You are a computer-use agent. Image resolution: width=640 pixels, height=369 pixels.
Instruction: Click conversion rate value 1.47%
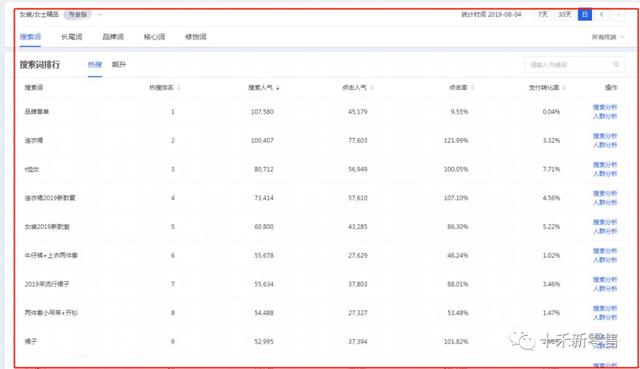pos(551,313)
